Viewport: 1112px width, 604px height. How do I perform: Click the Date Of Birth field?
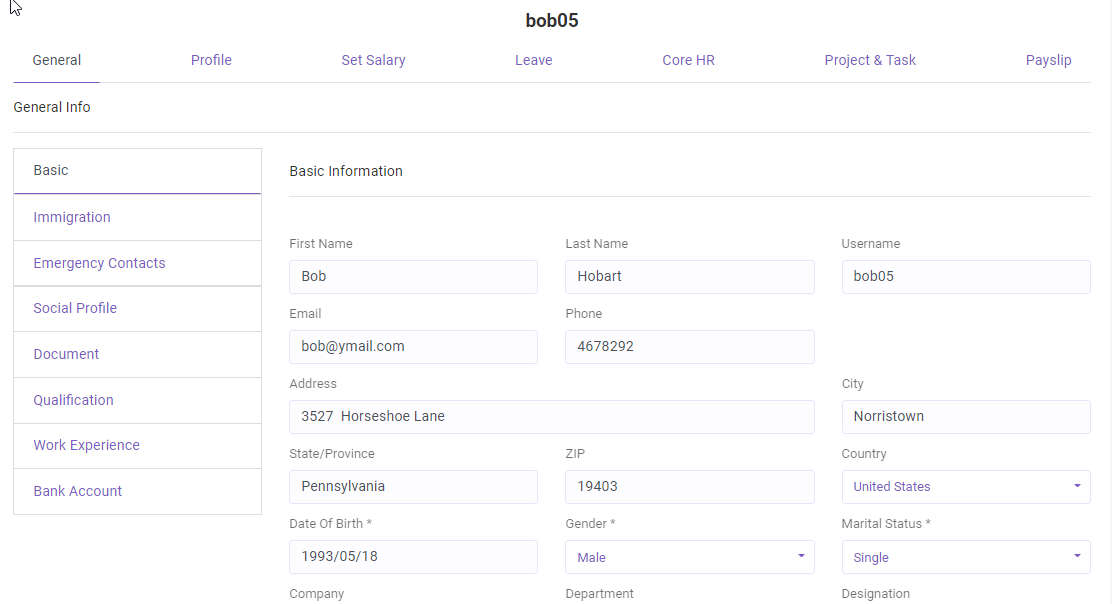point(413,557)
